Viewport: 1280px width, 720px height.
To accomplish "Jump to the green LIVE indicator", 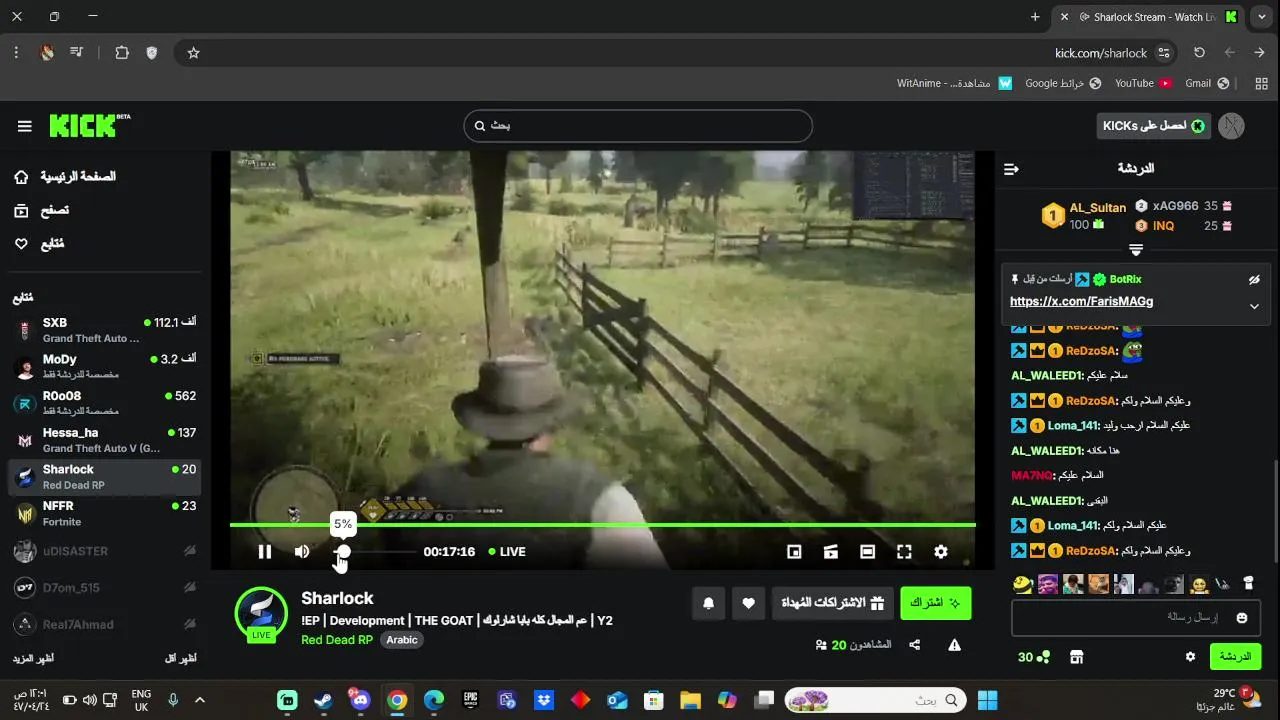I will point(507,551).
